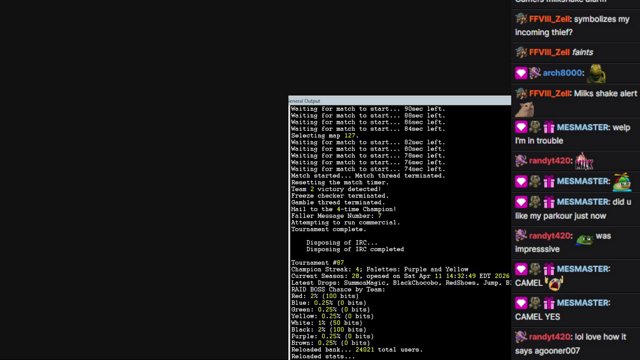
Task: Click the FFVIII_Zell name on 'Milks shake alert'
Action: click(x=549, y=93)
